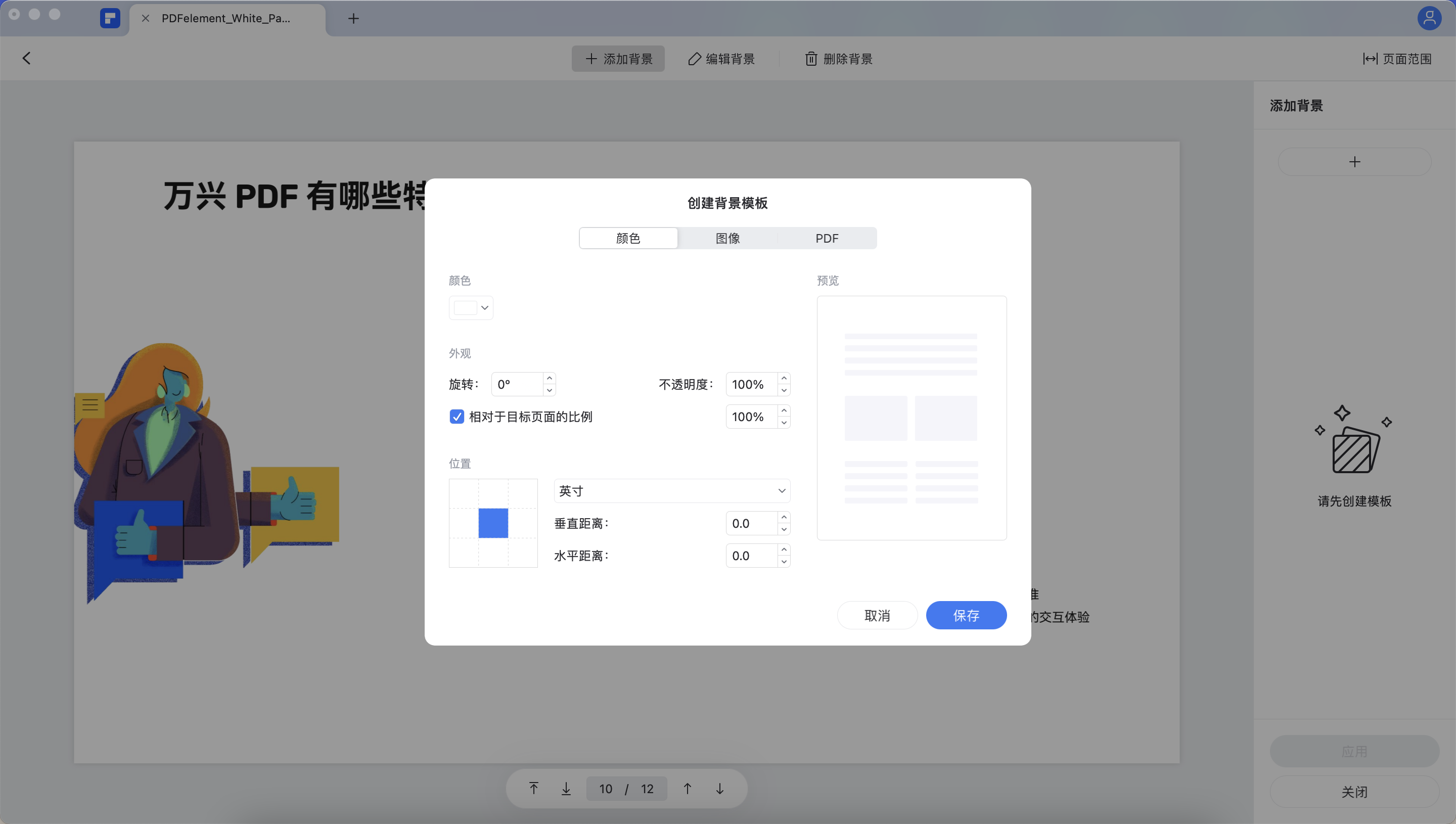Click the 保存 button
1456x824 pixels.
(966, 615)
